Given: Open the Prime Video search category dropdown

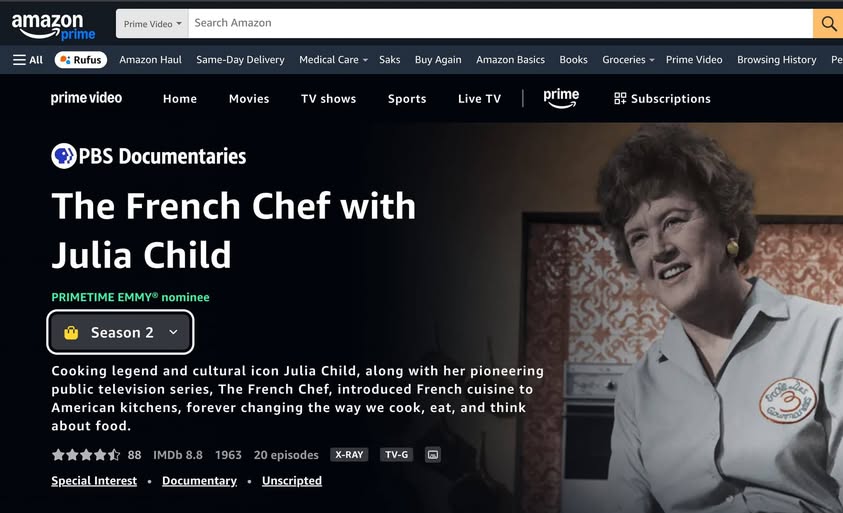Looking at the screenshot, I should [x=152, y=24].
